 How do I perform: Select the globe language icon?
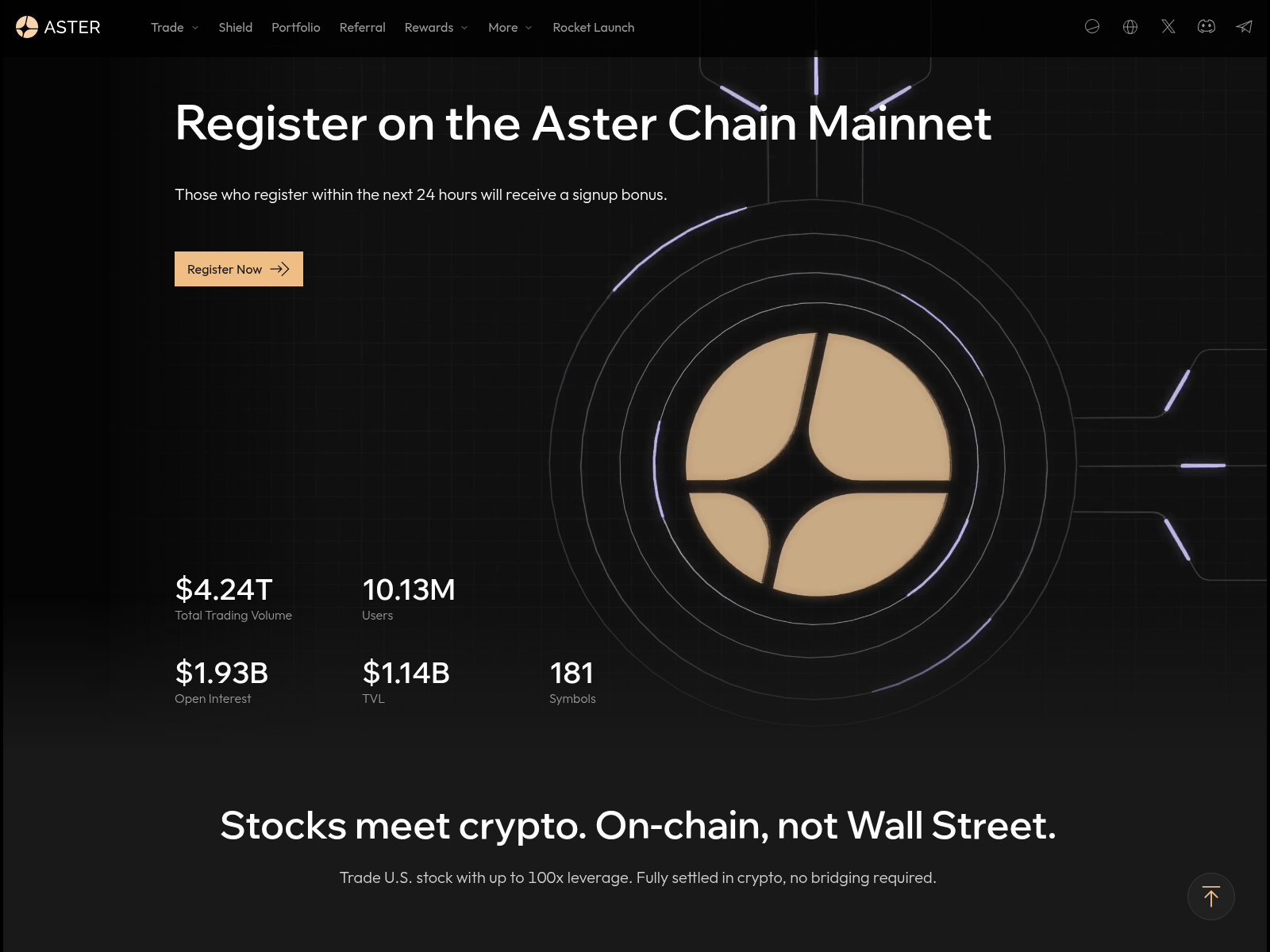1130,27
